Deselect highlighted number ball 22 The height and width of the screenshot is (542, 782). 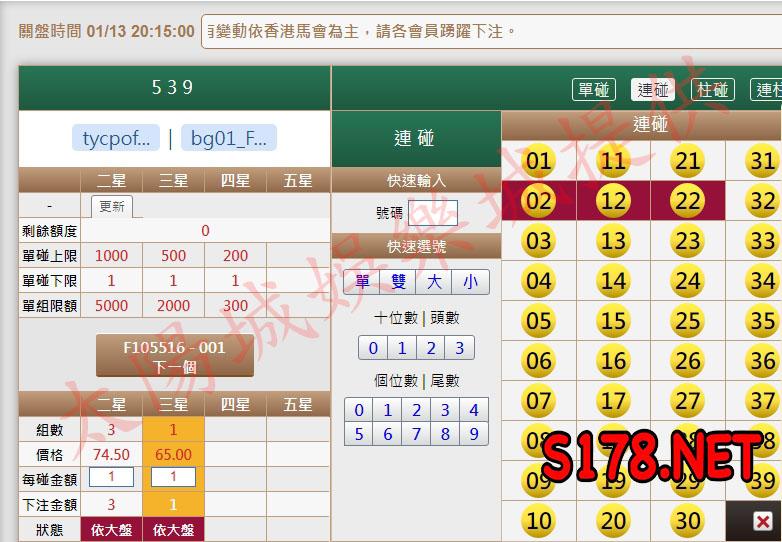click(x=688, y=201)
